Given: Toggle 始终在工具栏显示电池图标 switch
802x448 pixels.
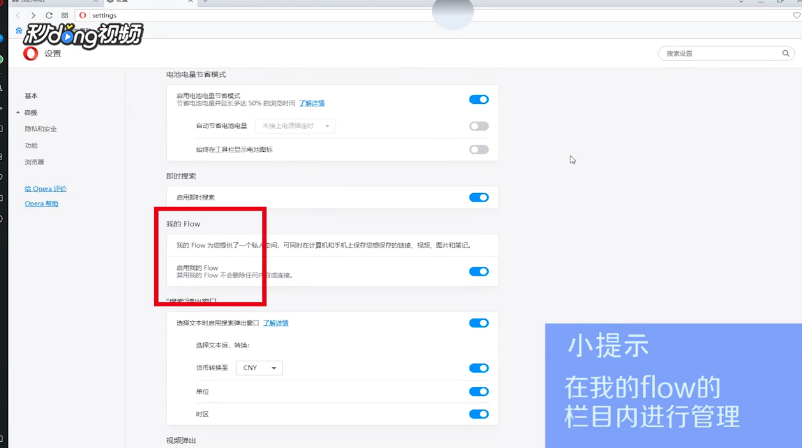Looking at the screenshot, I should (x=479, y=149).
